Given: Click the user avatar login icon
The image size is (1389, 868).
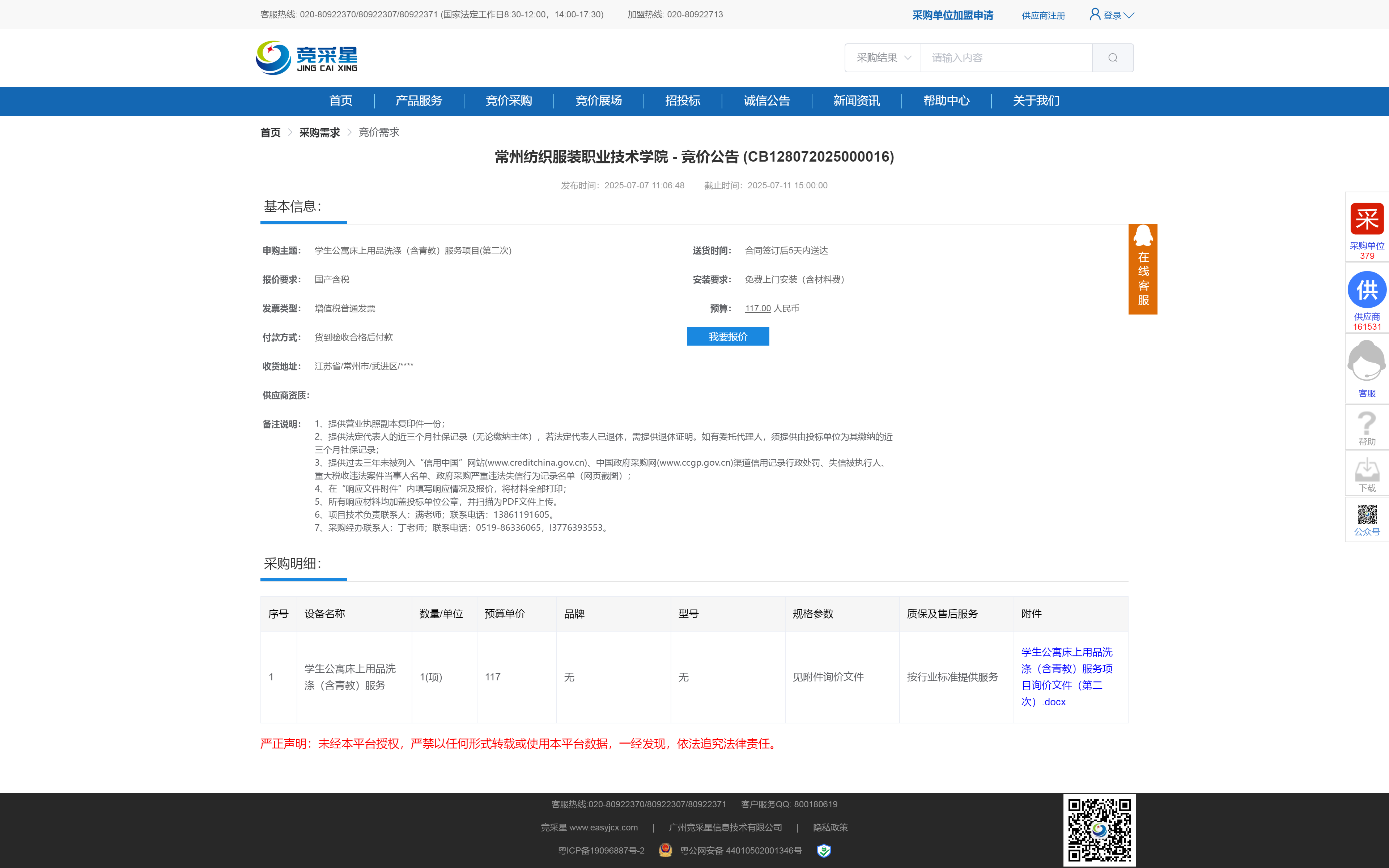Looking at the screenshot, I should 1095,14.
